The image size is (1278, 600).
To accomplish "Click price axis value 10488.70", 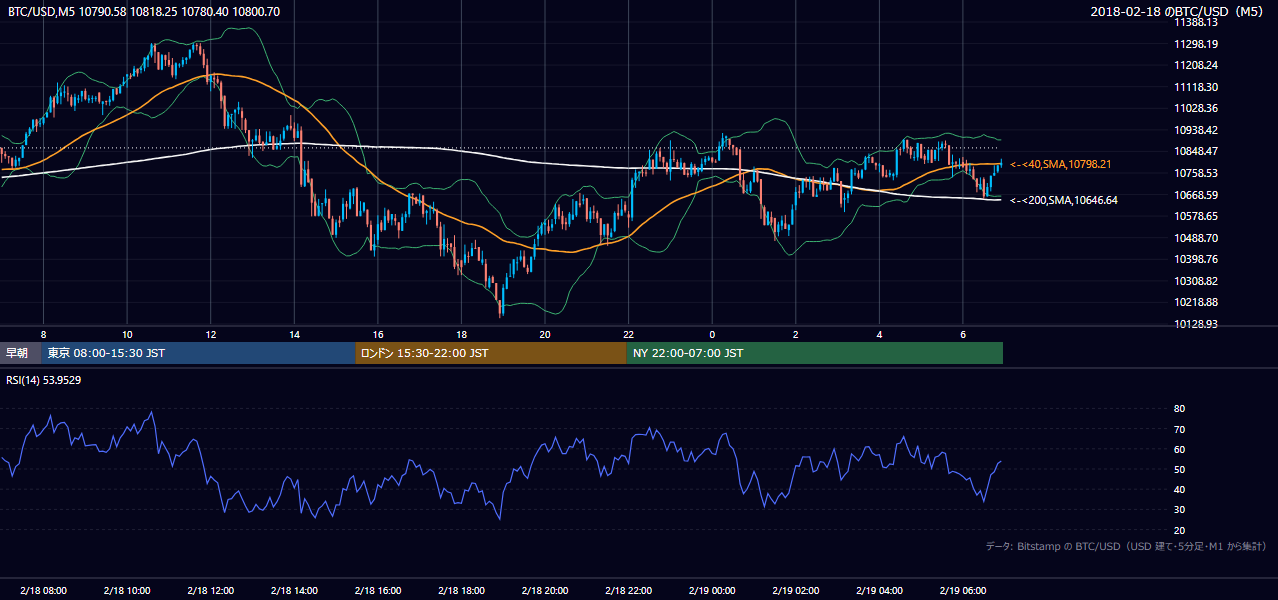I will (x=1196, y=238).
